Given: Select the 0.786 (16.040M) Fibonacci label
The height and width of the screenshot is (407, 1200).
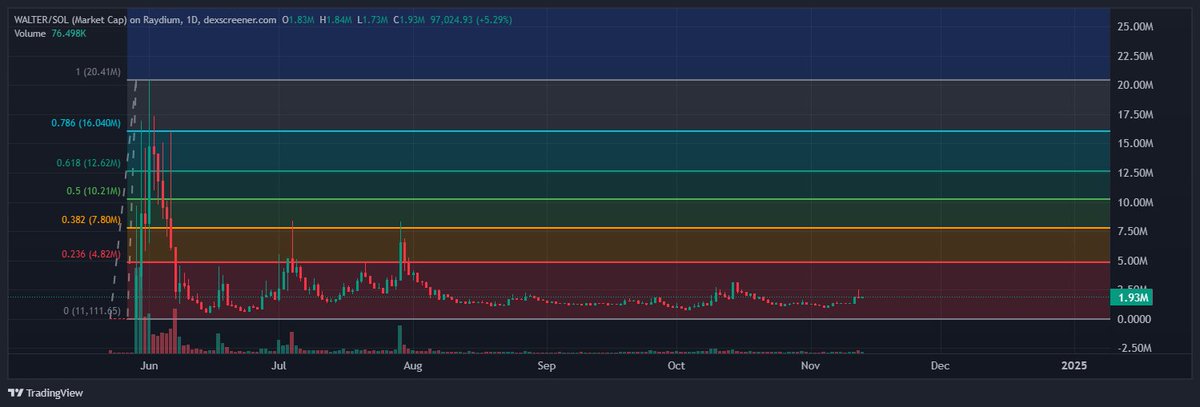Looking at the screenshot, I should click(x=86, y=123).
